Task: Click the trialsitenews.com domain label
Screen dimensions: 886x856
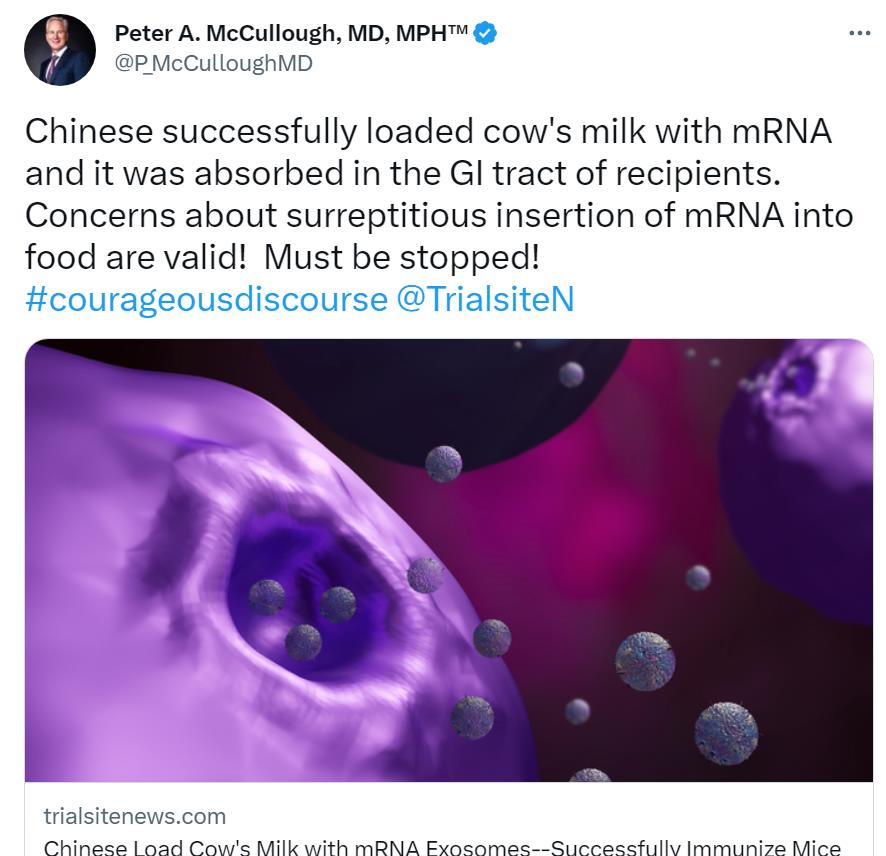Action: [x=134, y=816]
